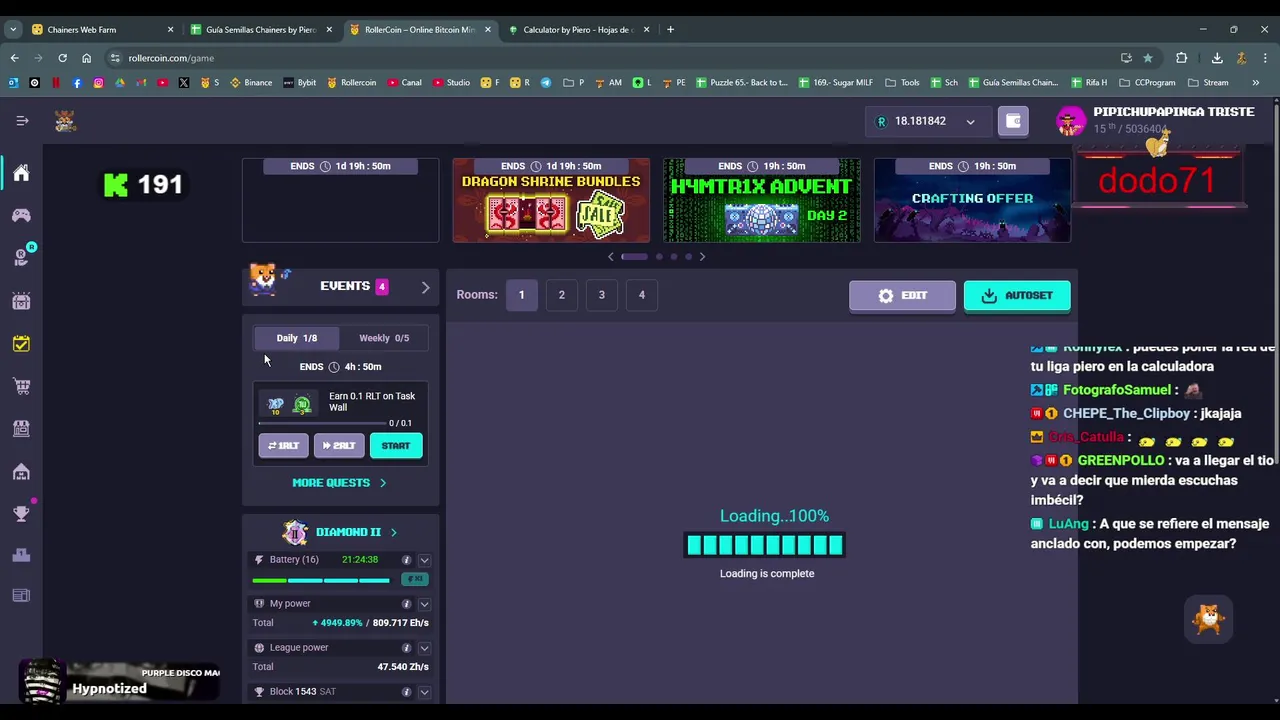Open Chrome downloads icon

1217,58
